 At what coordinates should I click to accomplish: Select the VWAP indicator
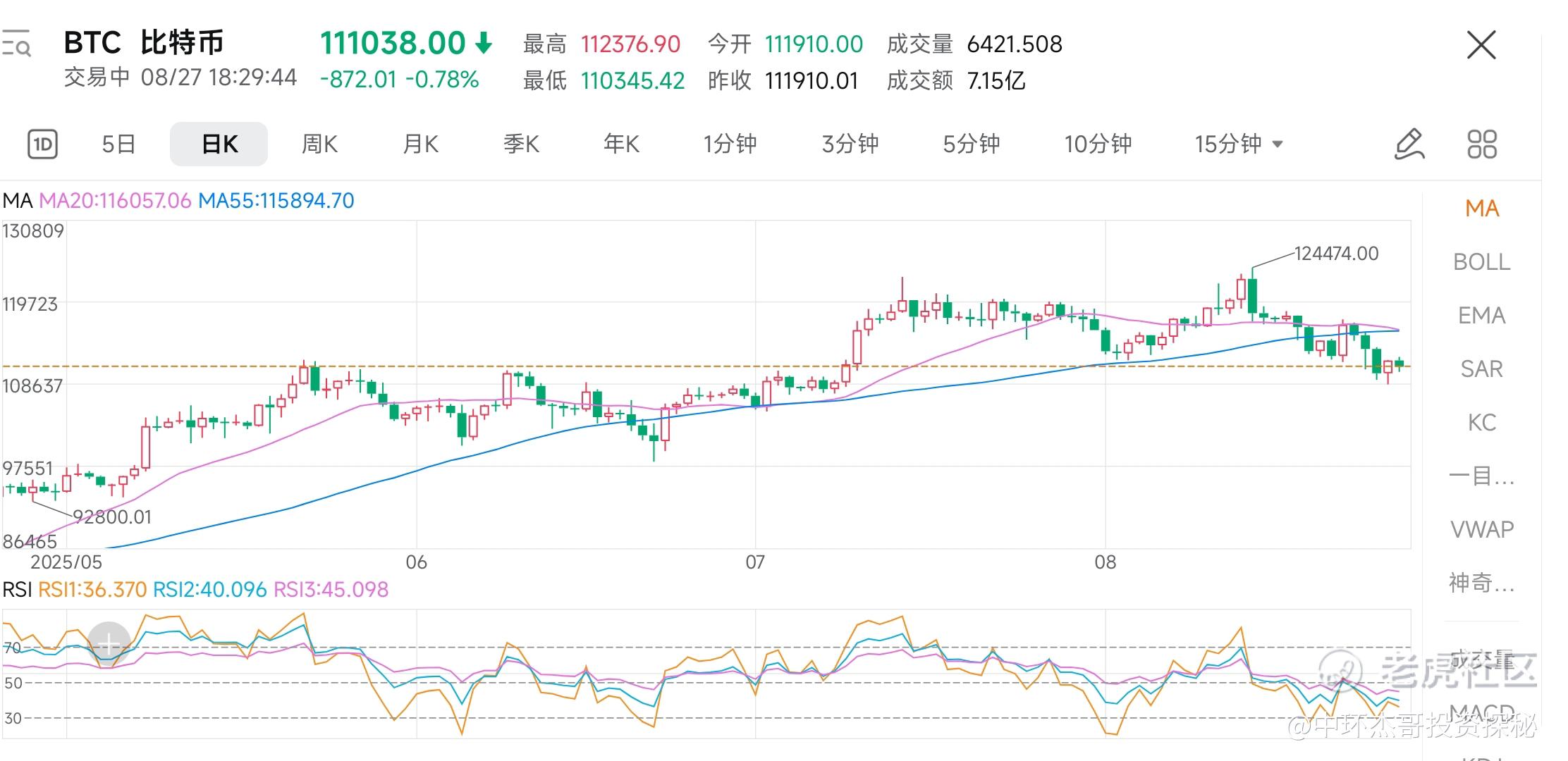point(1482,529)
